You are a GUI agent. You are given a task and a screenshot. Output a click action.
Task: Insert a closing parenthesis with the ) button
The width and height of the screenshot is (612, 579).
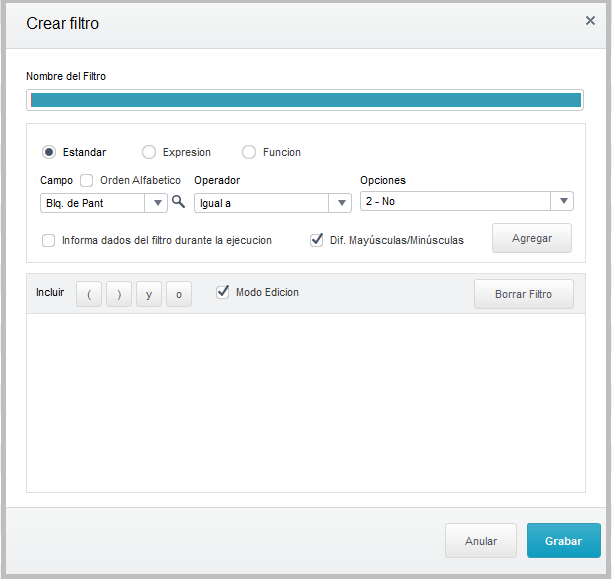click(x=119, y=294)
